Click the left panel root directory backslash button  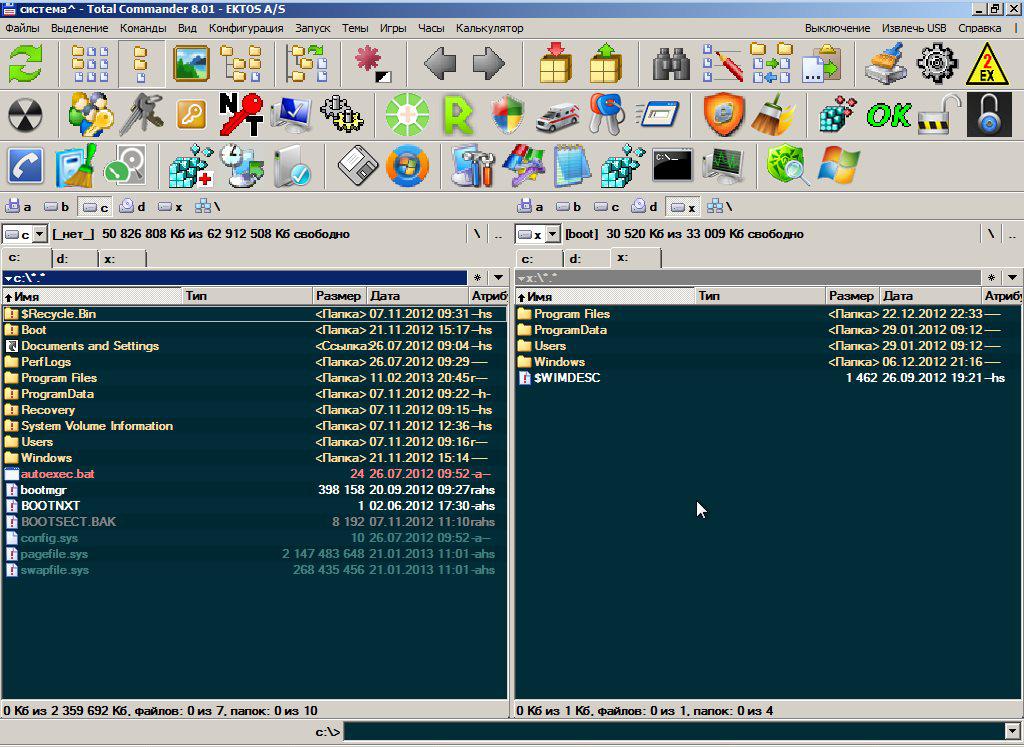[477, 234]
